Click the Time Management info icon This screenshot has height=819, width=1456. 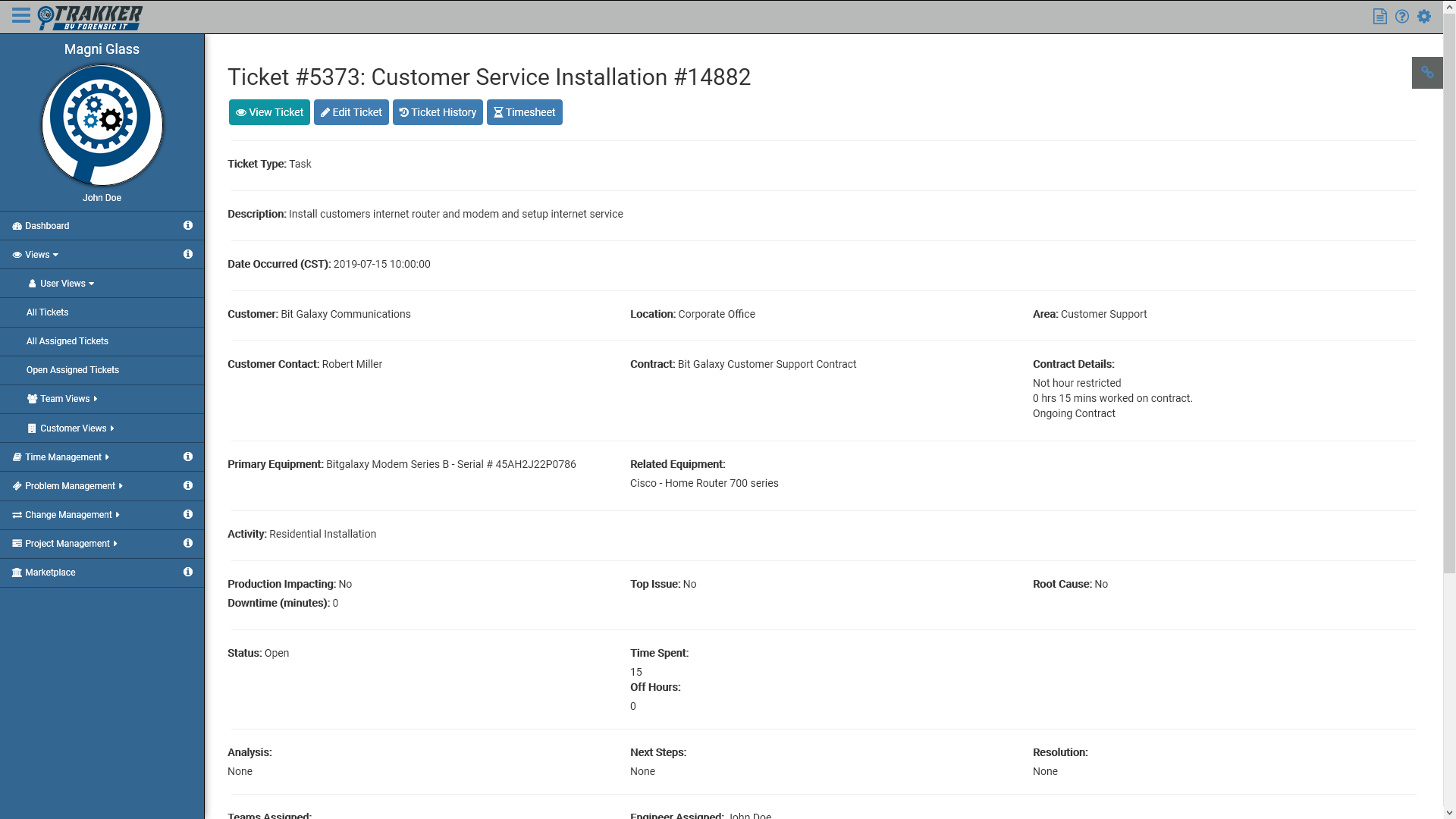187,457
